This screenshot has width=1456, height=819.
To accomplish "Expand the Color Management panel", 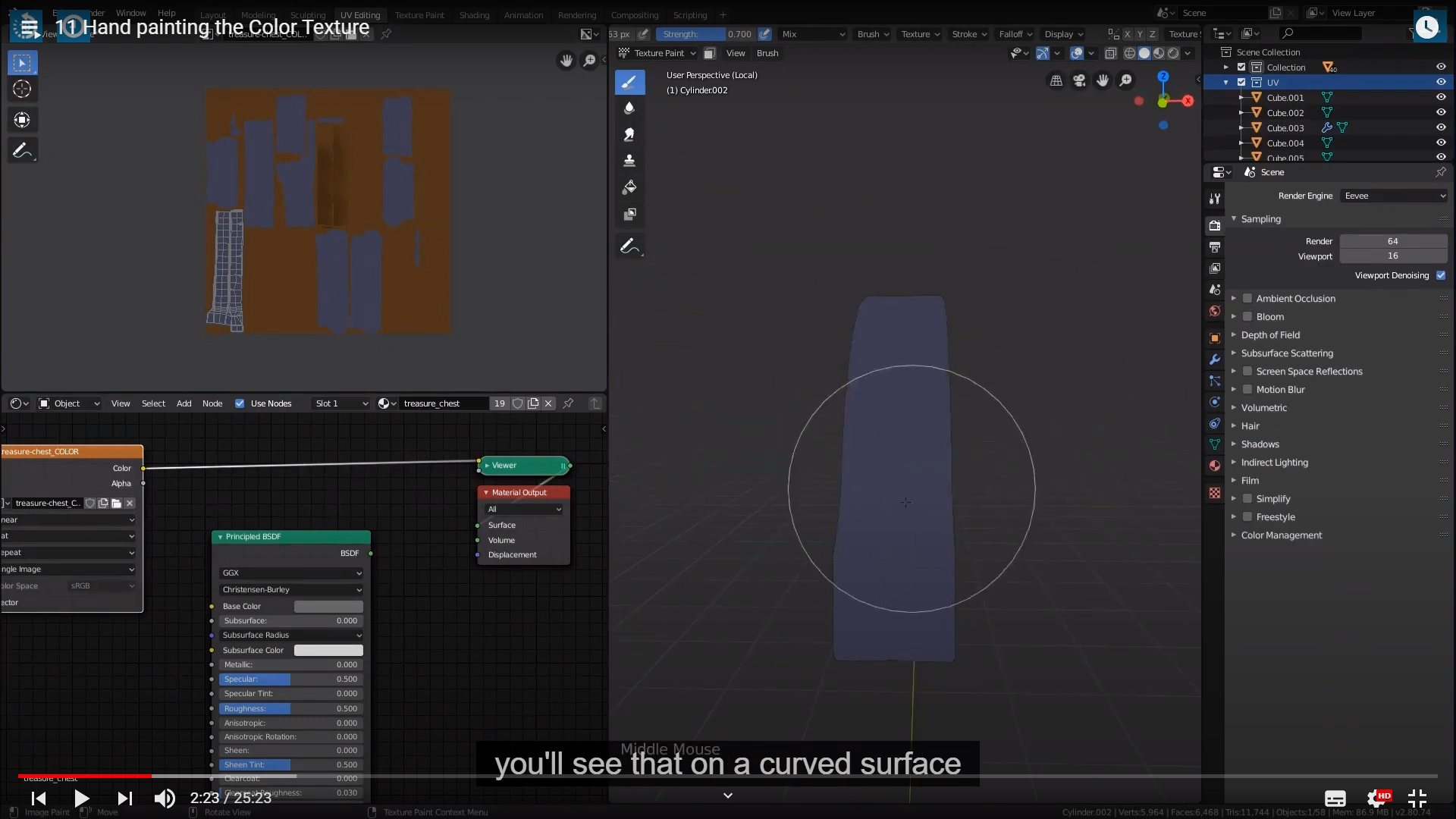I will pos(1281,535).
